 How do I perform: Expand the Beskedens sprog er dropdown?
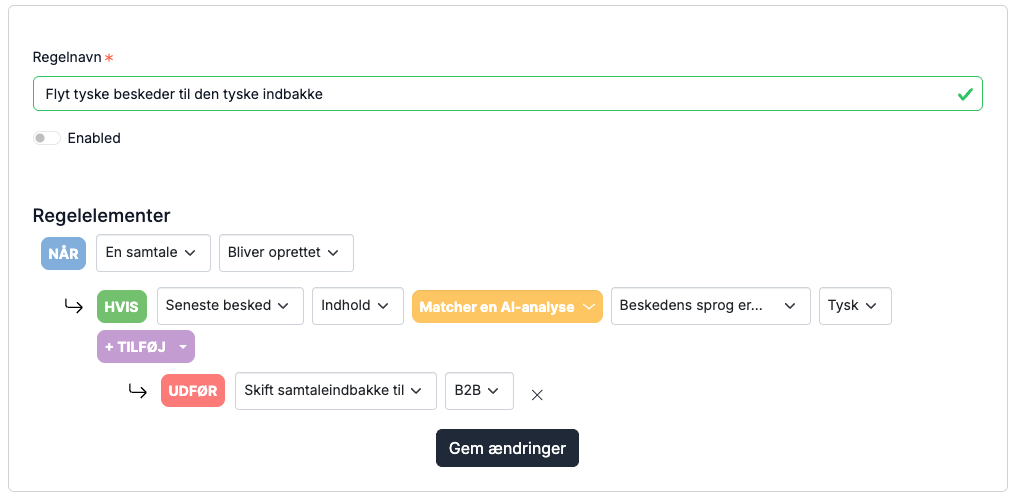point(711,306)
